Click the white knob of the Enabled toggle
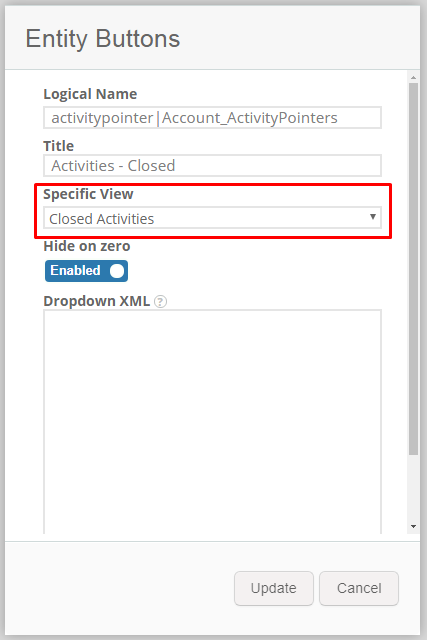 (117, 271)
